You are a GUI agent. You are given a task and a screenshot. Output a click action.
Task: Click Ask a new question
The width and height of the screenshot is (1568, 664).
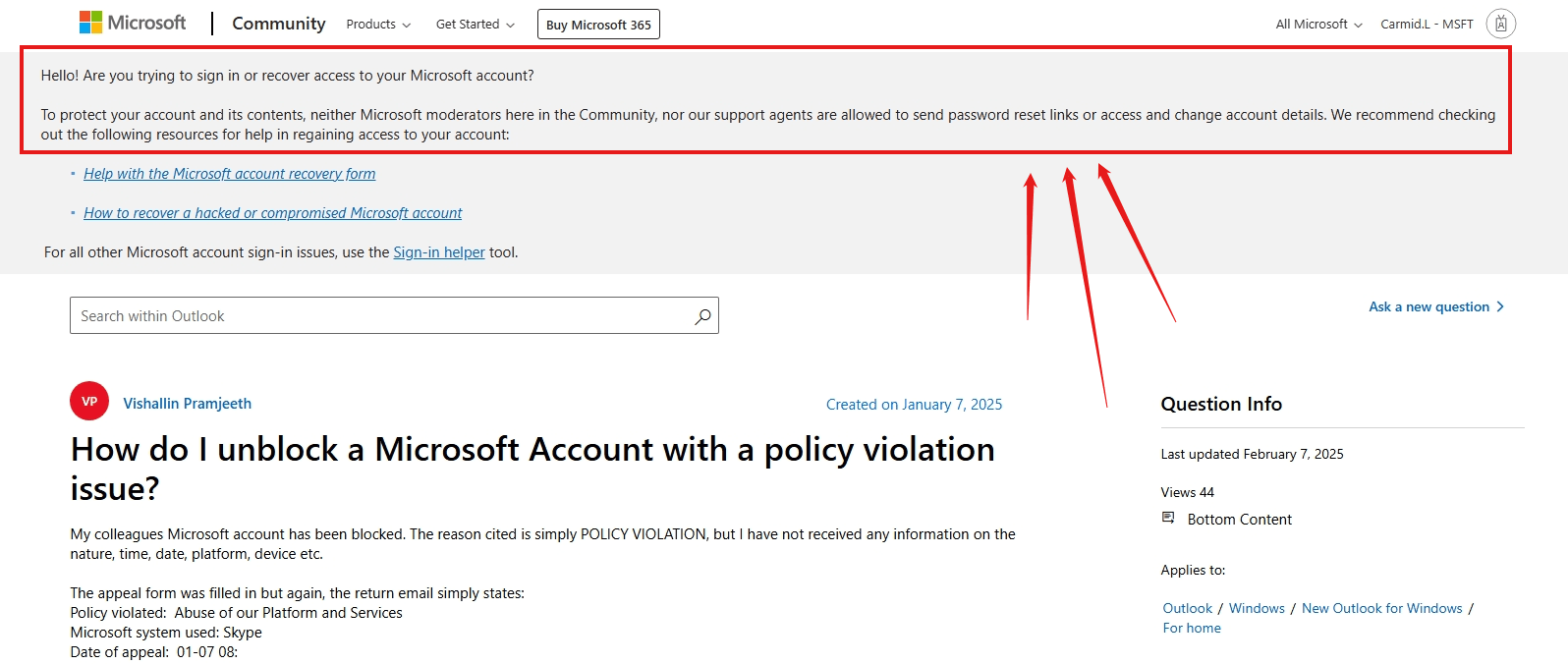coord(1436,306)
